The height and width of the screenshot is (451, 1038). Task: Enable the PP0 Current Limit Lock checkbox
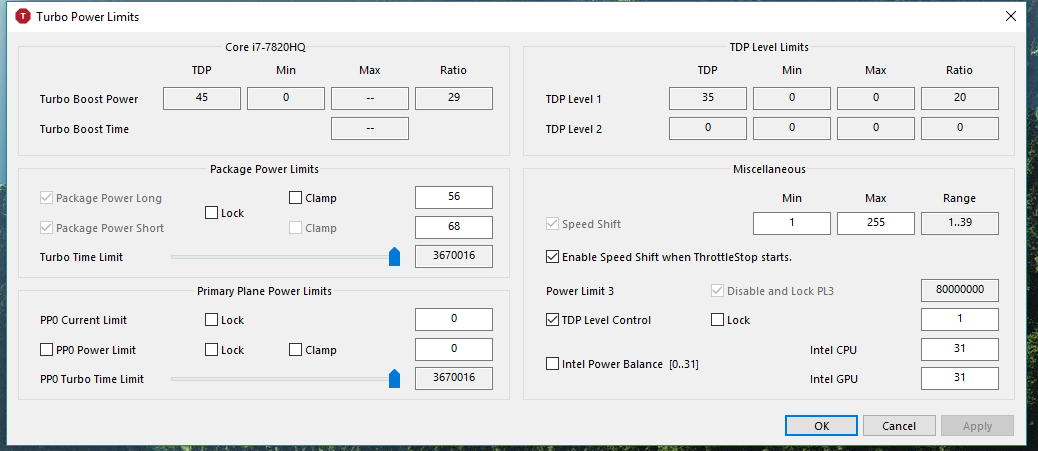pos(211,320)
